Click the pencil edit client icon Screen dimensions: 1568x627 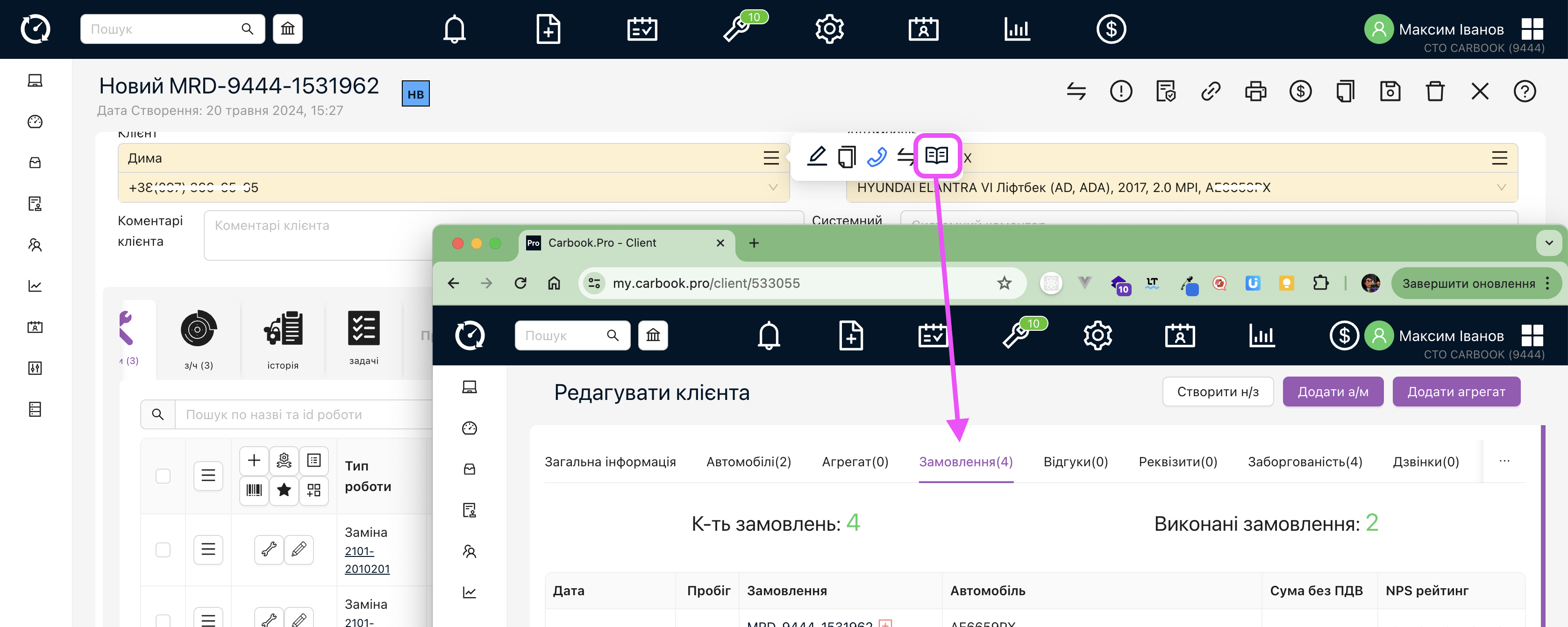(x=816, y=157)
